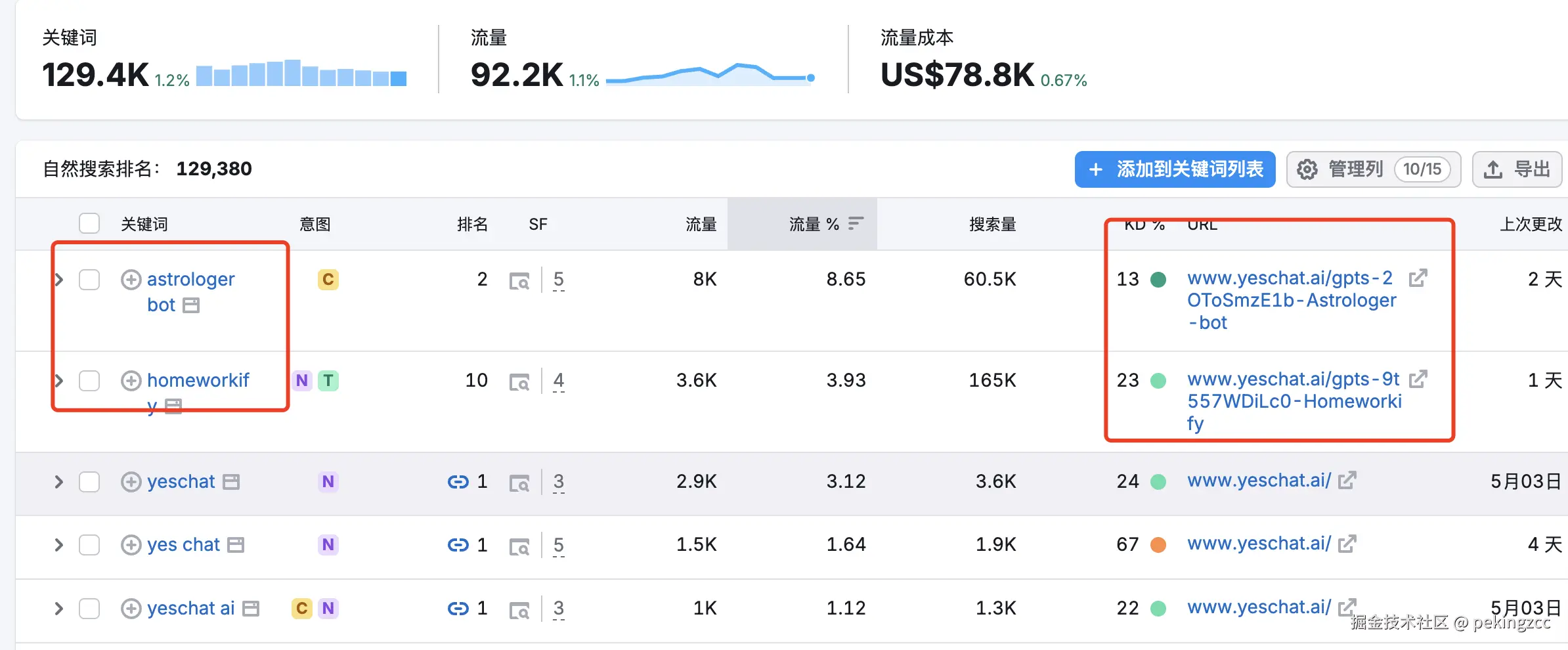Click the SERP page icon next to yeschat keyword
1568x650 pixels.
coord(231,482)
